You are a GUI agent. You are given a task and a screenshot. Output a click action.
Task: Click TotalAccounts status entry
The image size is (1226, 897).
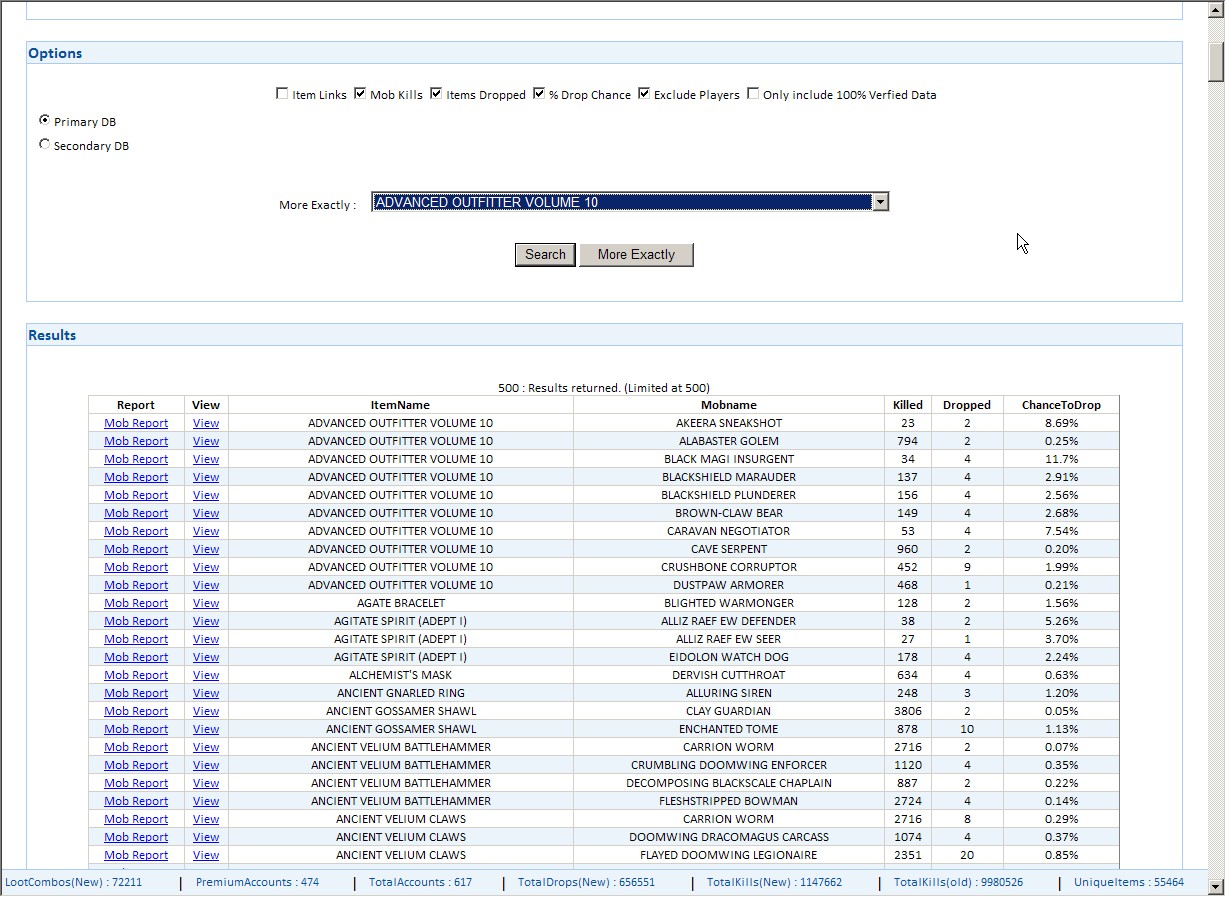pos(420,882)
